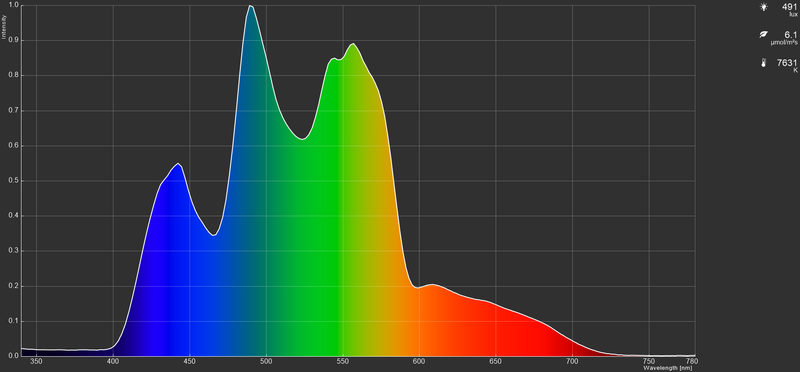Viewport: 800px width, 372px height.
Task: Click the 550 wavelength tick label
Action: 342,361
